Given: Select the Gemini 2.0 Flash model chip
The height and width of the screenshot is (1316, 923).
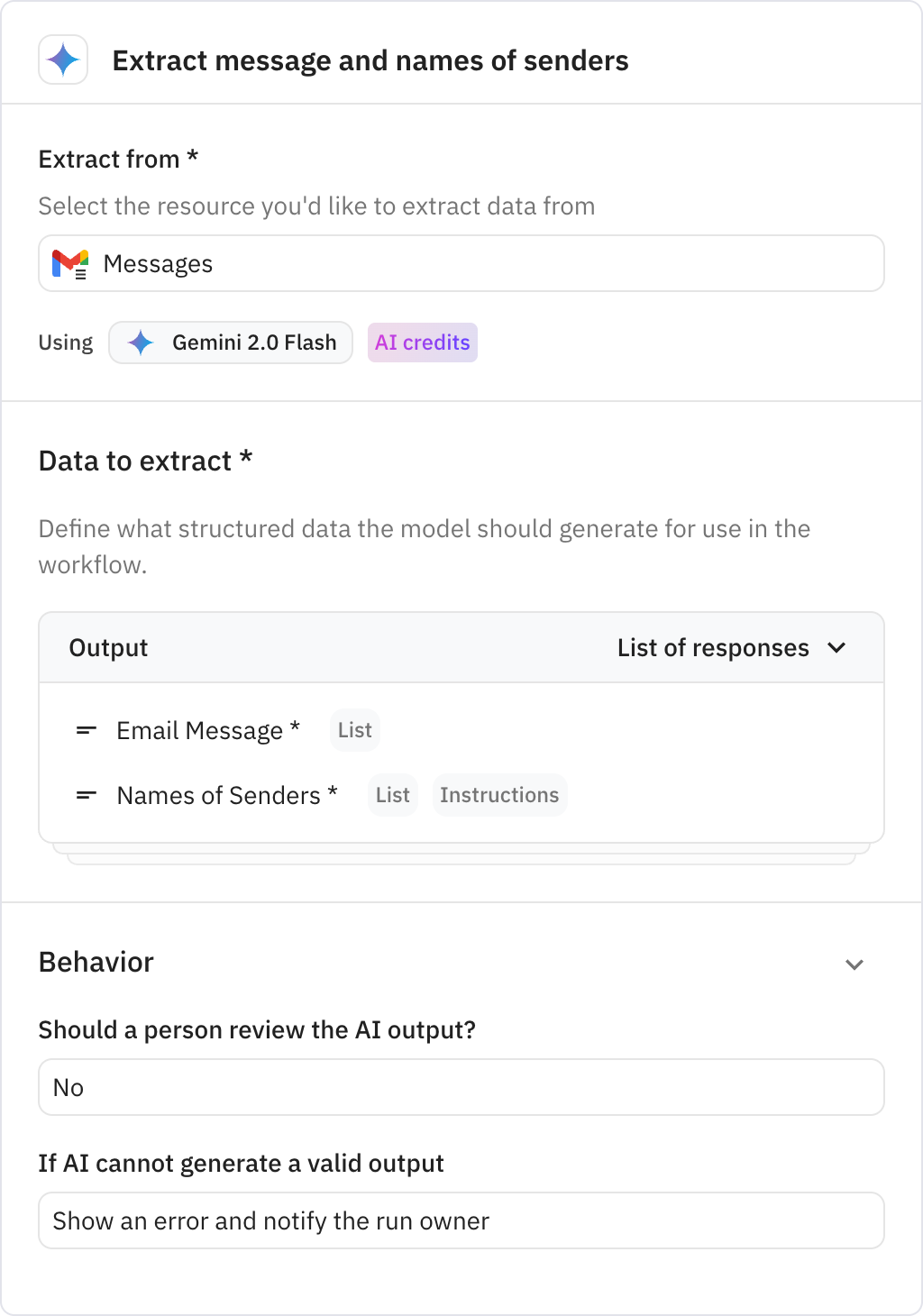Looking at the screenshot, I should click(230, 343).
